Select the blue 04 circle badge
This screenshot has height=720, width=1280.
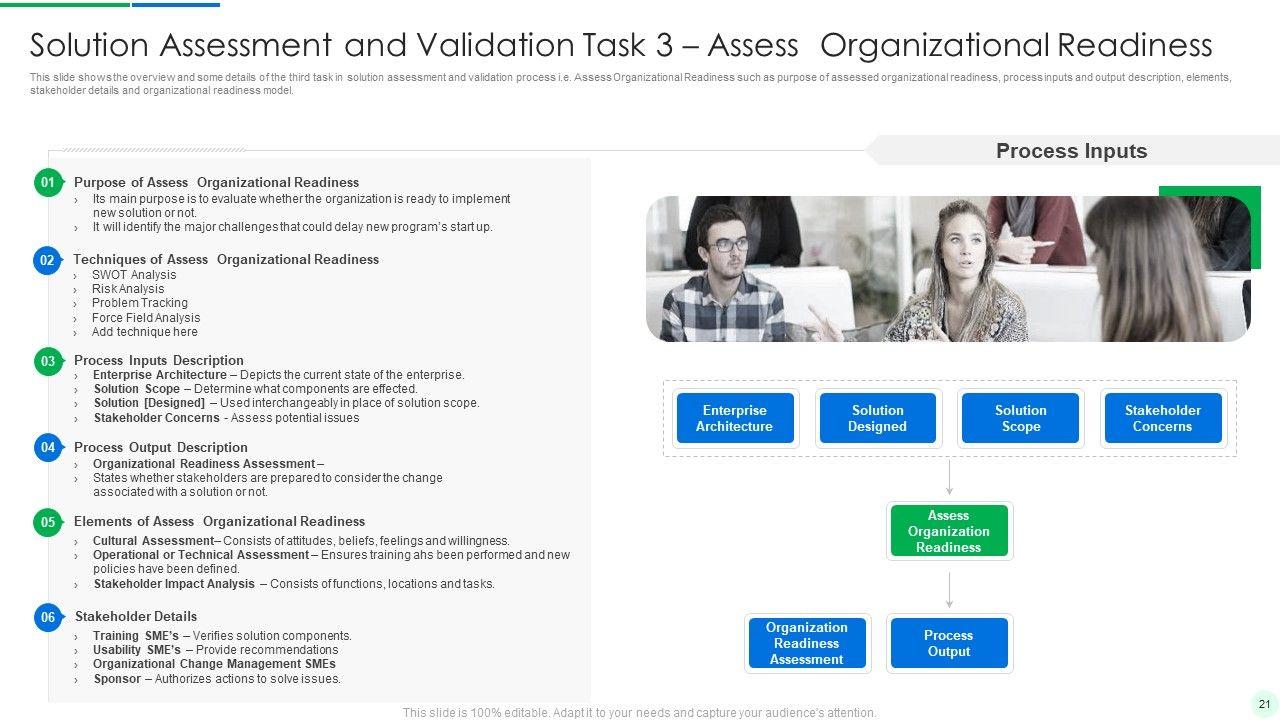[x=48, y=448]
